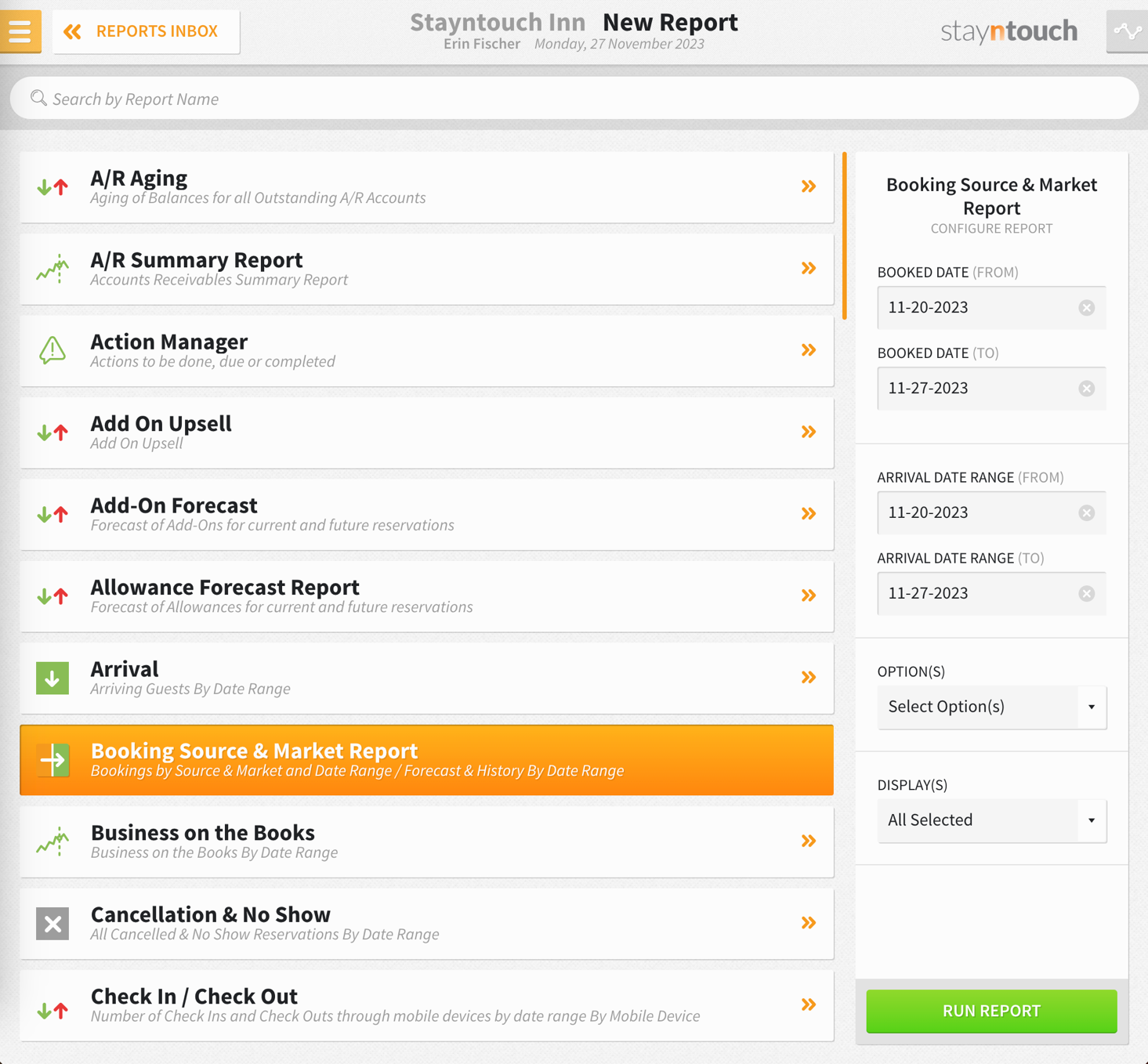Edit the Arrival Date Range From field
The image size is (1148, 1064).
point(991,513)
